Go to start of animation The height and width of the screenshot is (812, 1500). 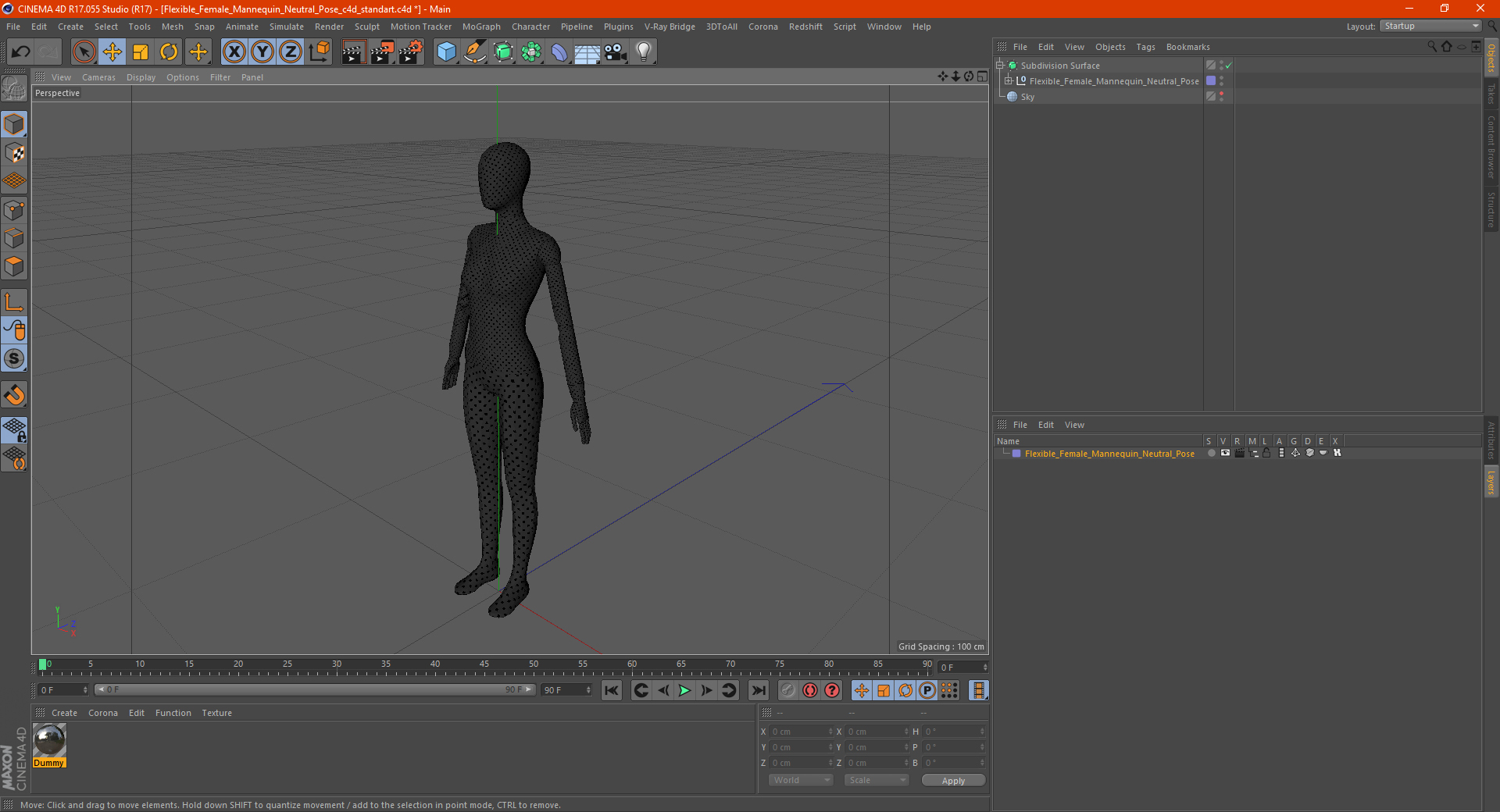coord(612,690)
